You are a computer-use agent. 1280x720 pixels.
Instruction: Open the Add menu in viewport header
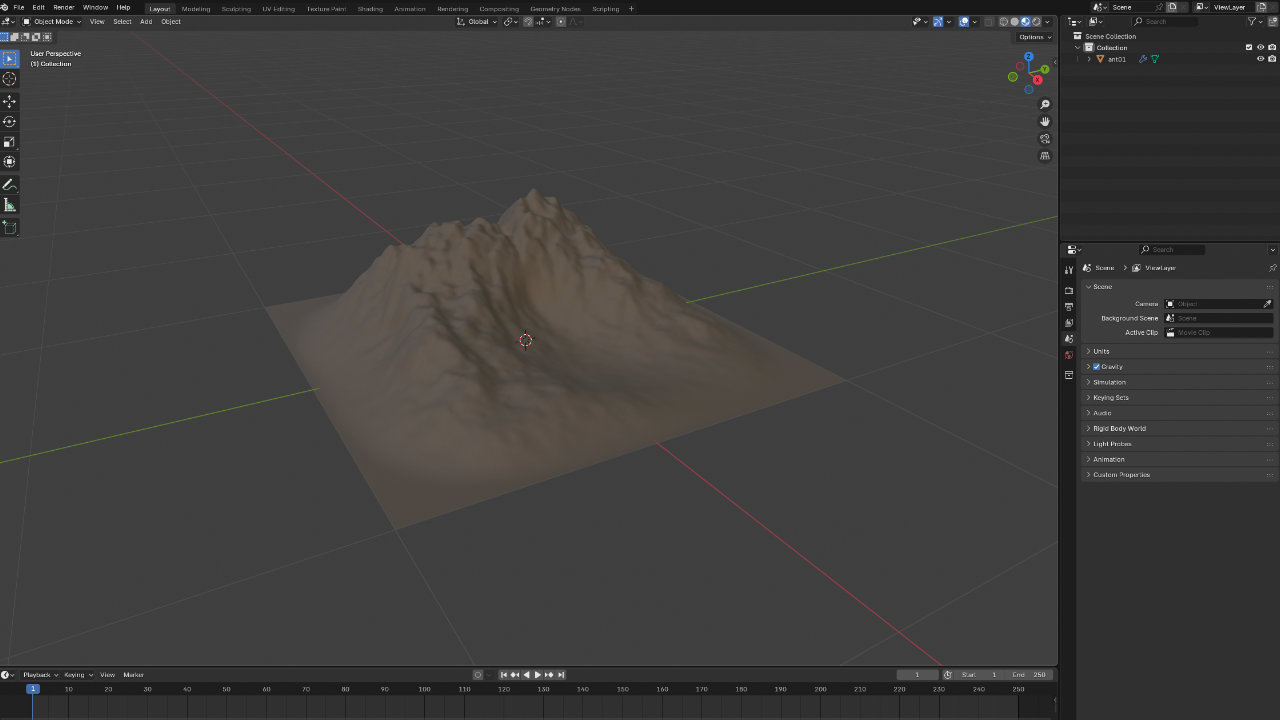coord(146,22)
